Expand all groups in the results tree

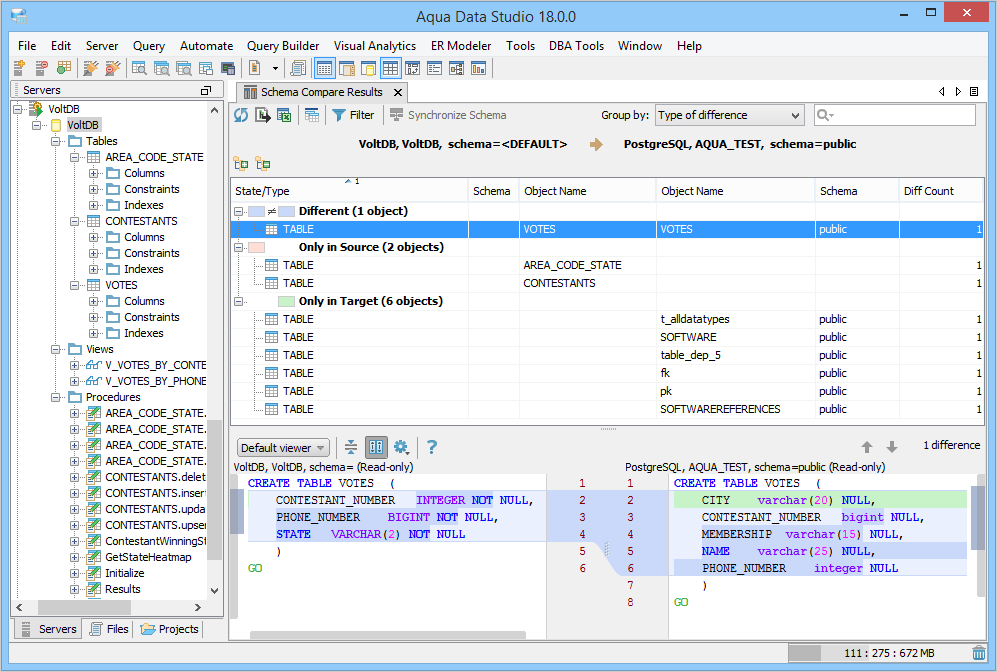pos(241,164)
